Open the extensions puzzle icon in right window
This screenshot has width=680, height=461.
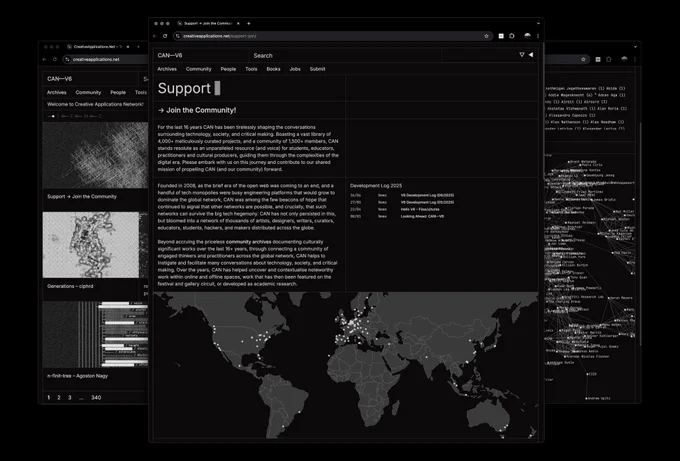tap(609, 59)
